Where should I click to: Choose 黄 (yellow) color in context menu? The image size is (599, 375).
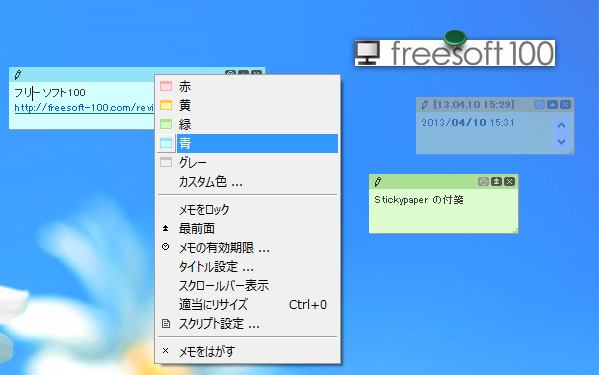[248, 105]
